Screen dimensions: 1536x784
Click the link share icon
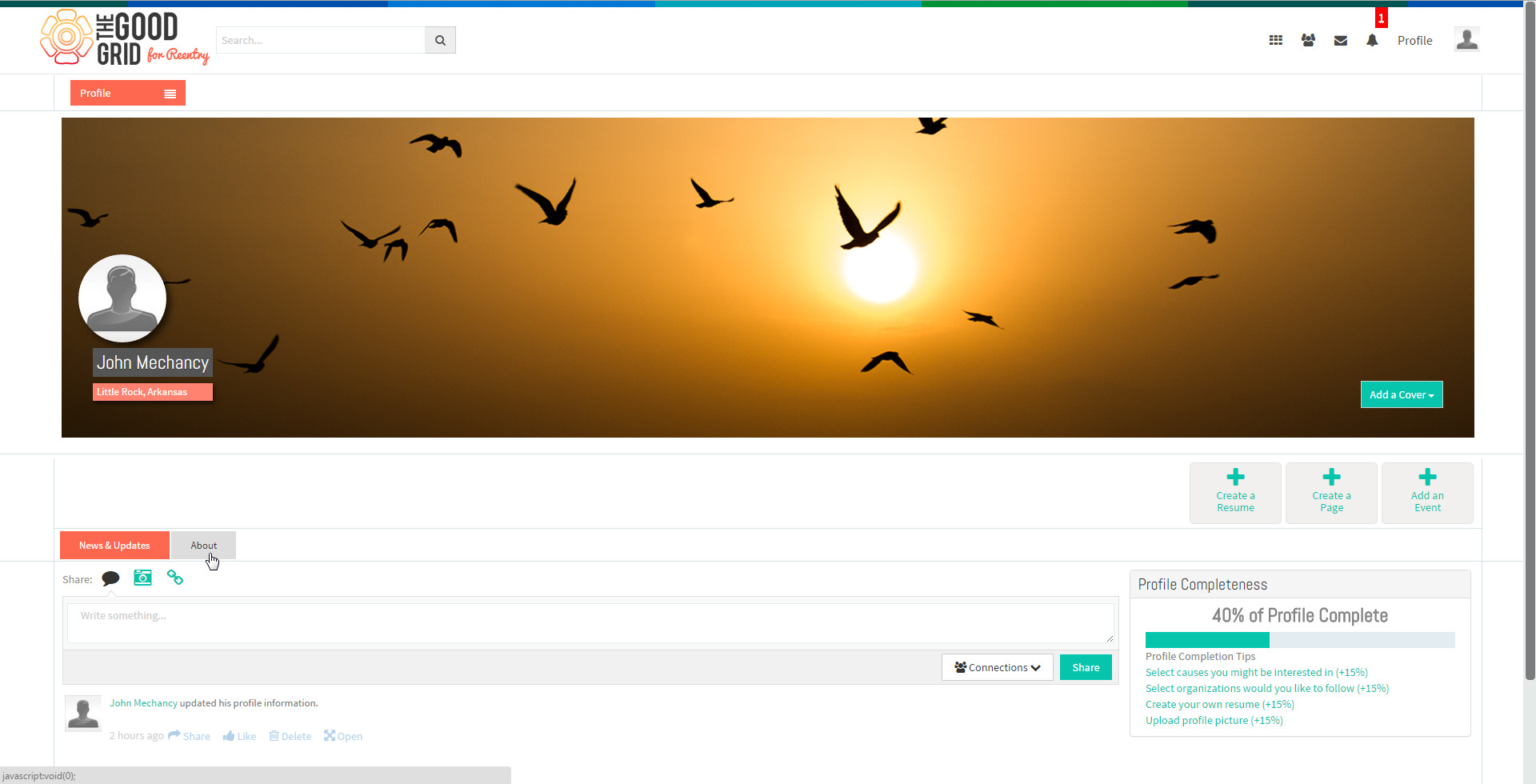pyautogui.click(x=174, y=578)
